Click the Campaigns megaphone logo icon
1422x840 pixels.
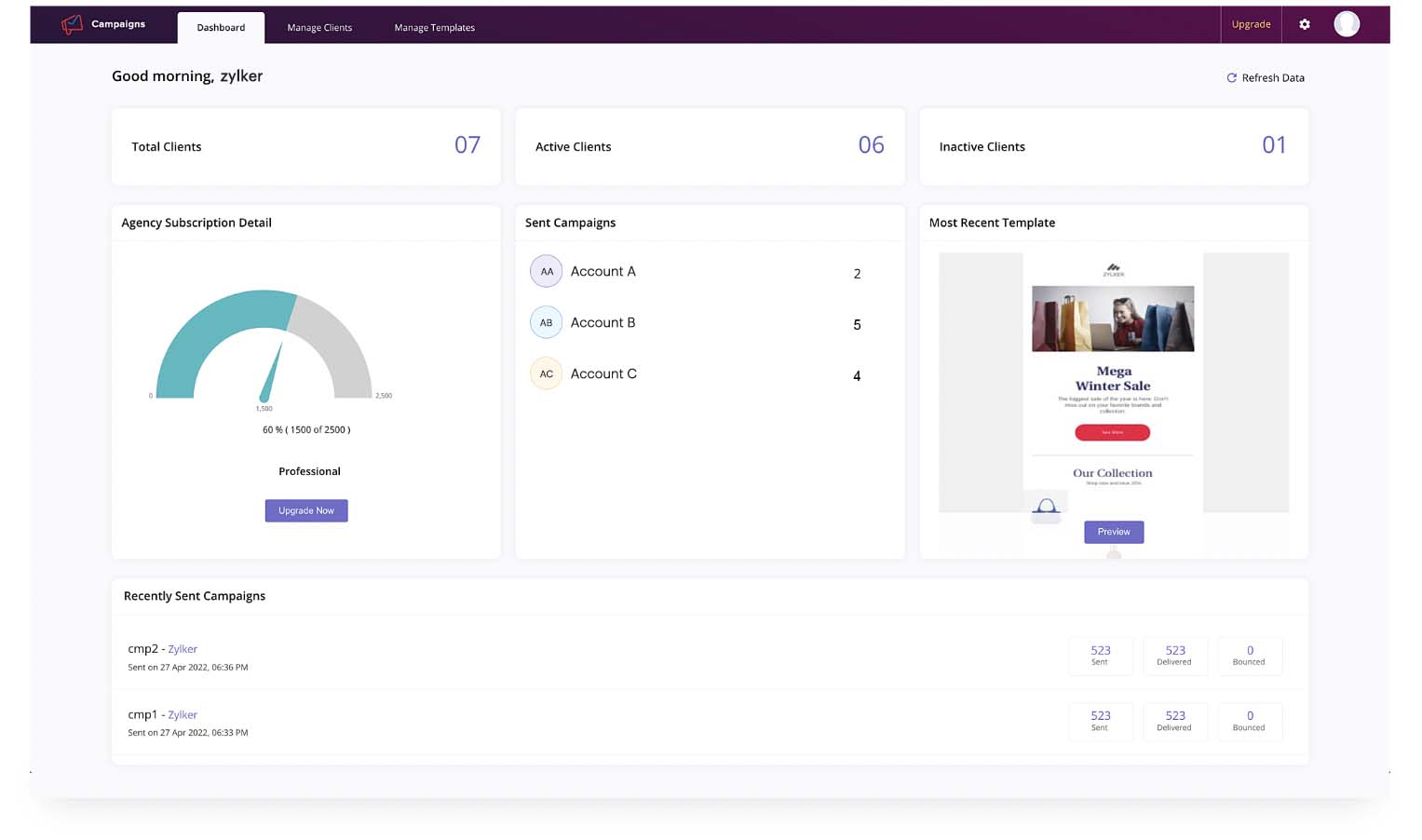coord(72,25)
